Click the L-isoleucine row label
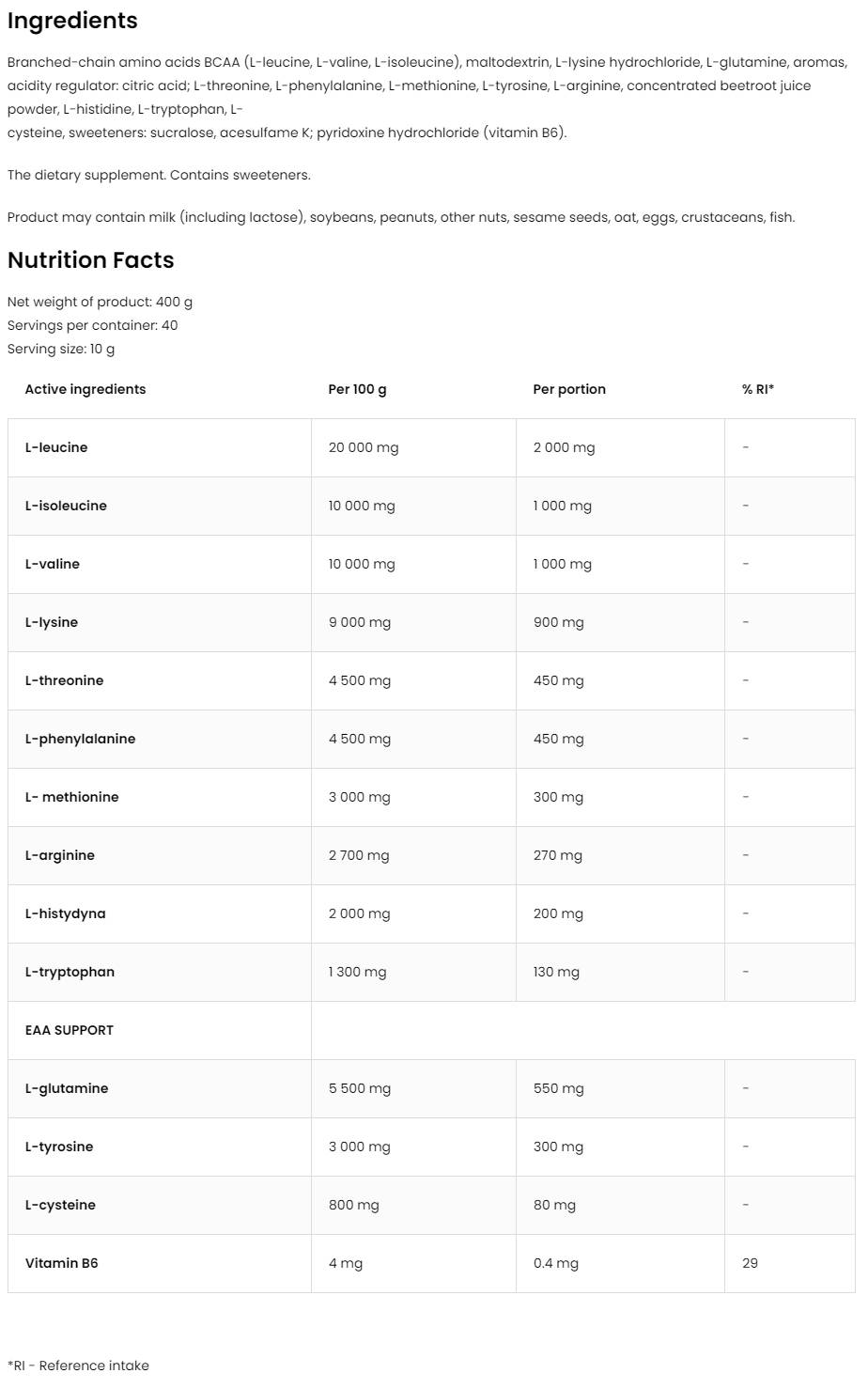868x1389 pixels. pyautogui.click(x=66, y=506)
